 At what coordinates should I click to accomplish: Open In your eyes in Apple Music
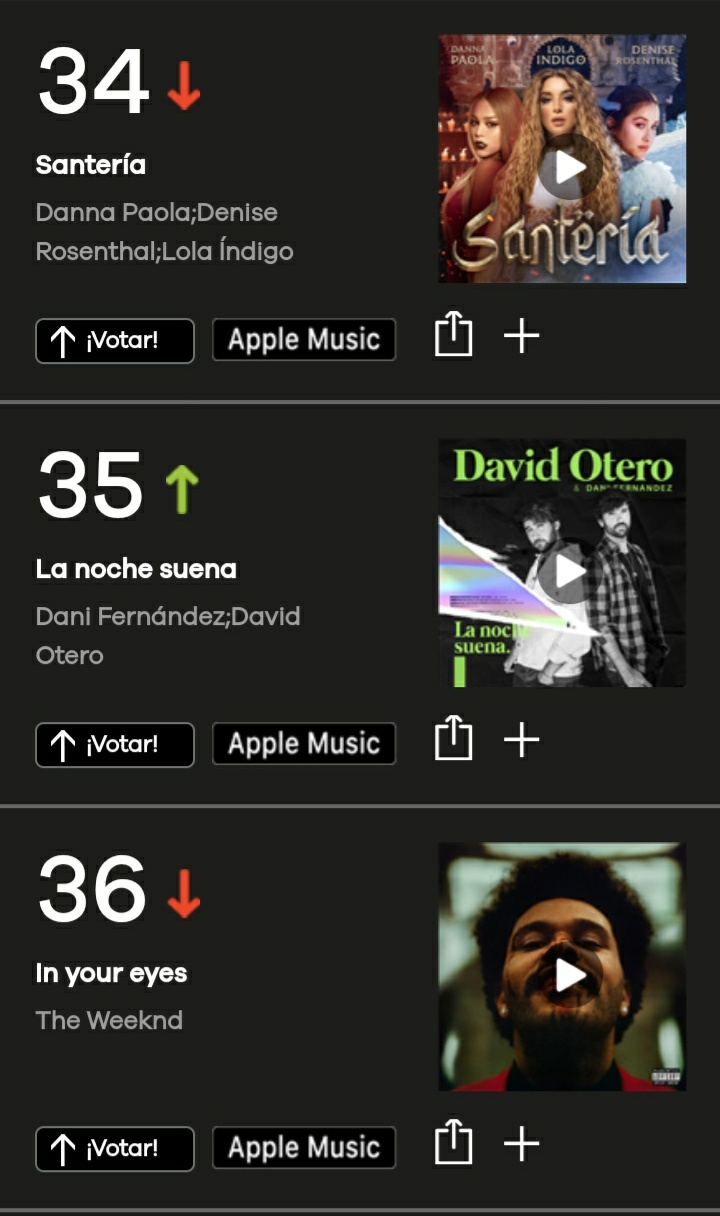[304, 1148]
